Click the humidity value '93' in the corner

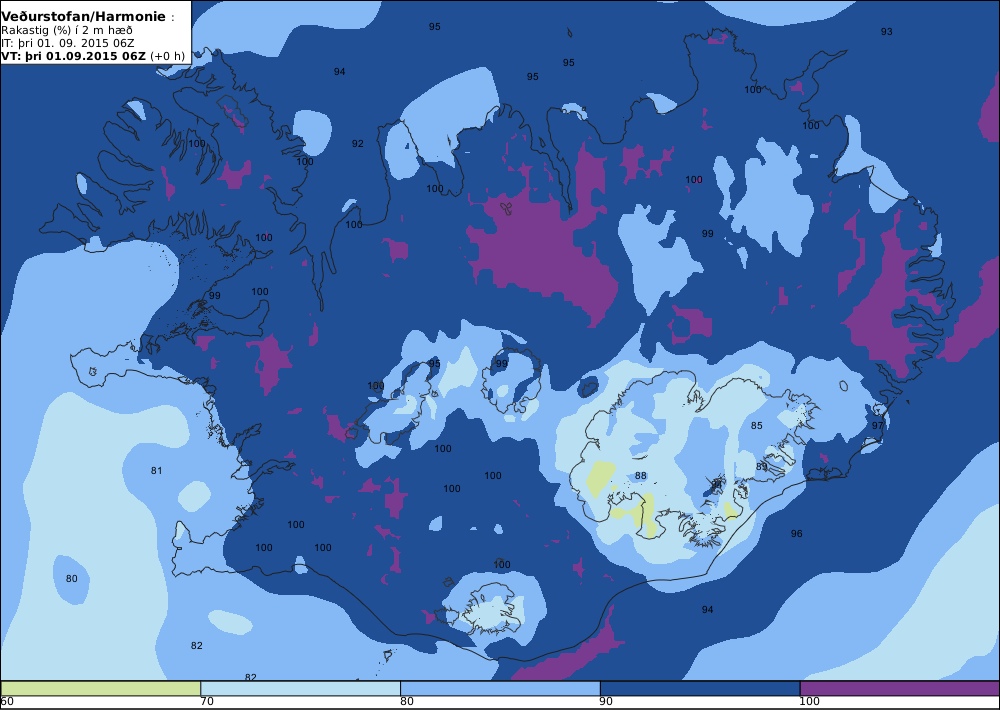pos(886,32)
